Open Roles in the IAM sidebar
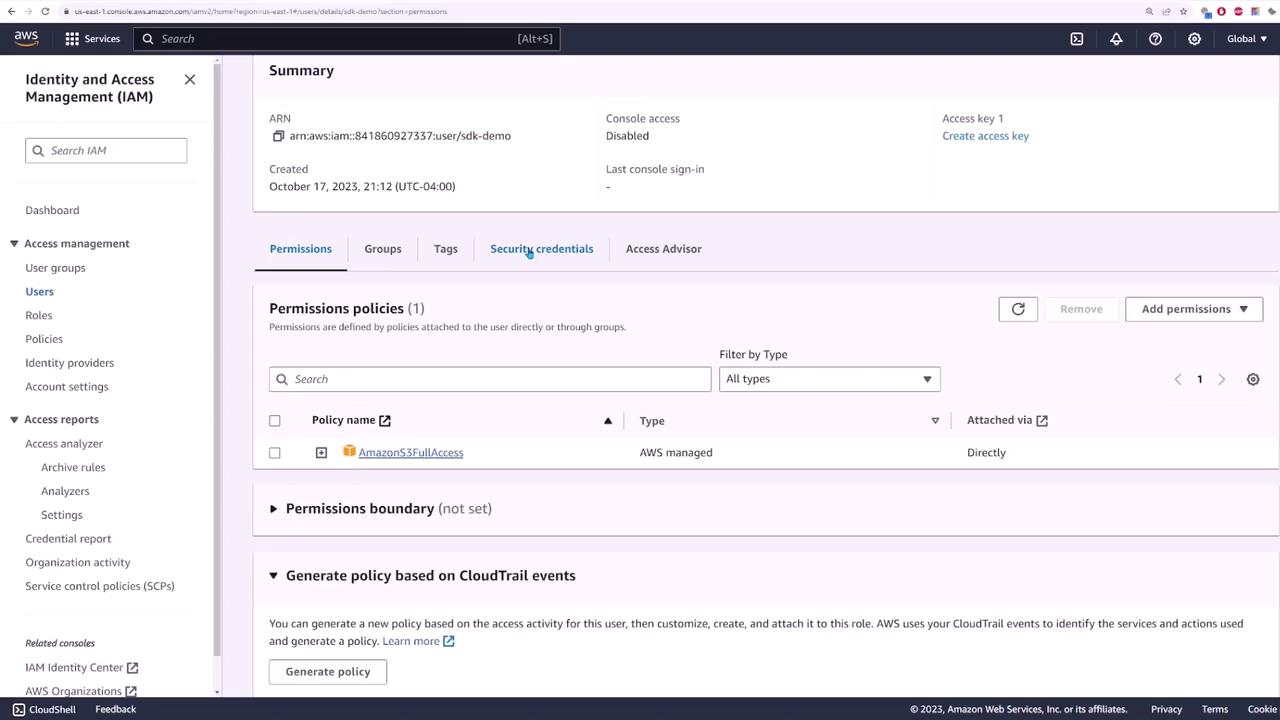The width and height of the screenshot is (1280, 720). (x=39, y=316)
